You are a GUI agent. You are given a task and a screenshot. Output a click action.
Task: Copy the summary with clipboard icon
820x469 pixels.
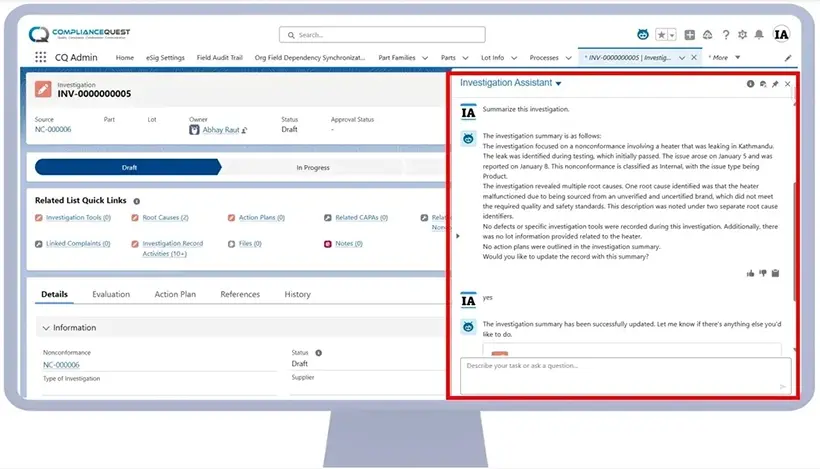tap(775, 272)
